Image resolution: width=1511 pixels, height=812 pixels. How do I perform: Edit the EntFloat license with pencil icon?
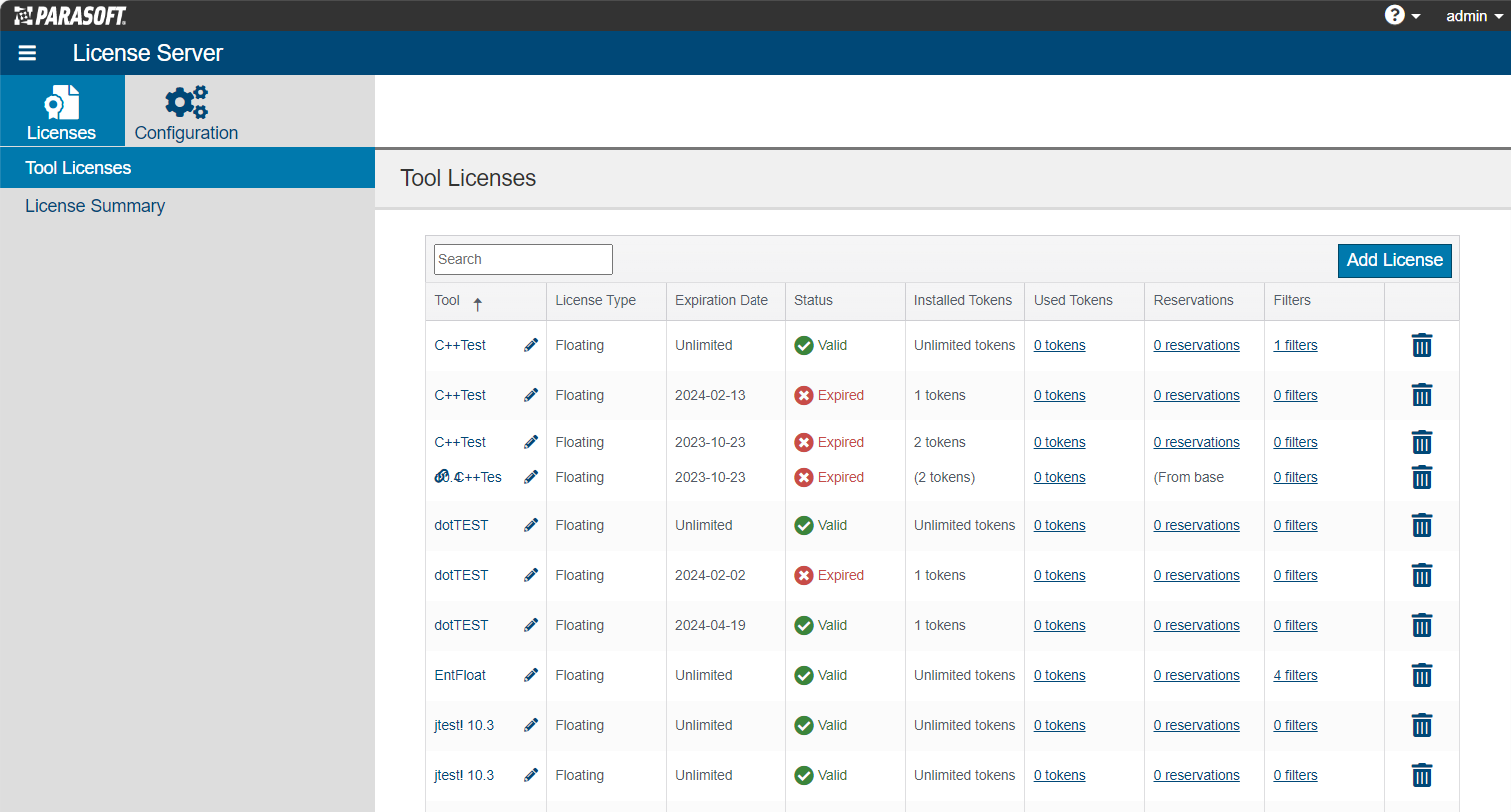point(531,675)
